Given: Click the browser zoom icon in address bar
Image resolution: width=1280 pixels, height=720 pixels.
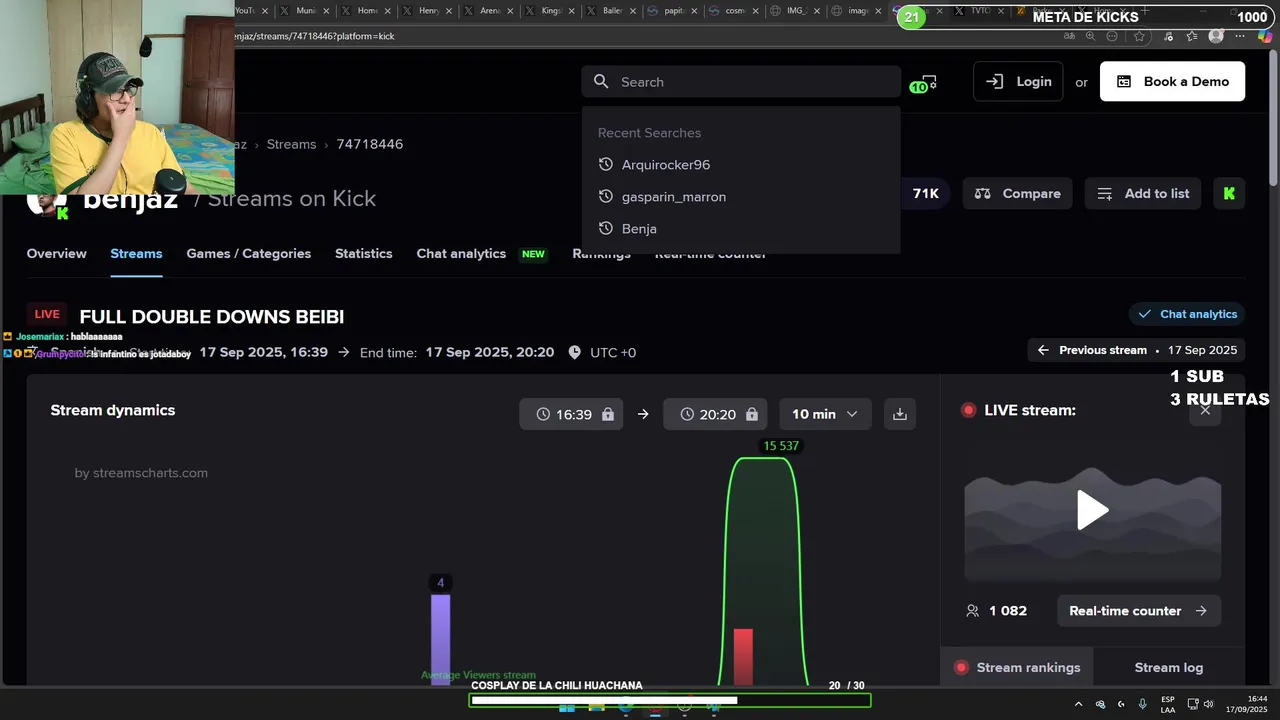Looking at the screenshot, I should 1090,36.
